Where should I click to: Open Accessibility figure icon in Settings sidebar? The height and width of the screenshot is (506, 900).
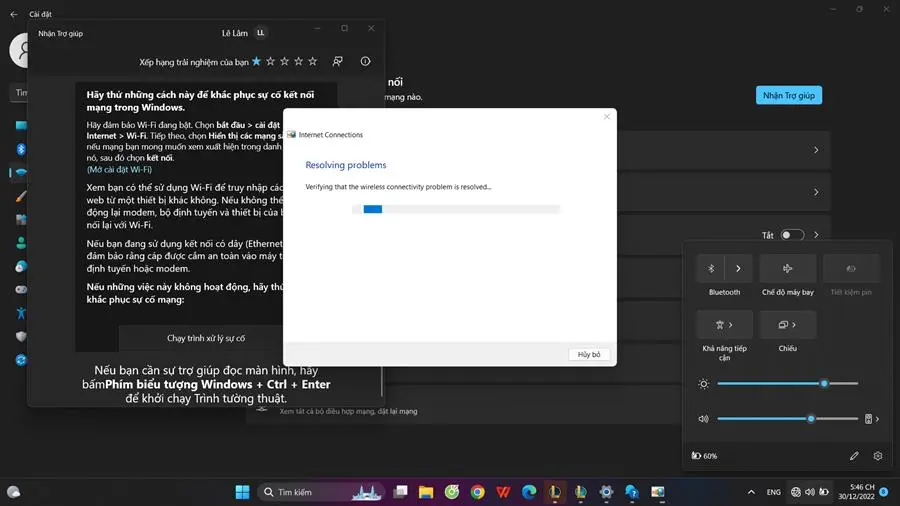pyautogui.click(x=21, y=313)
